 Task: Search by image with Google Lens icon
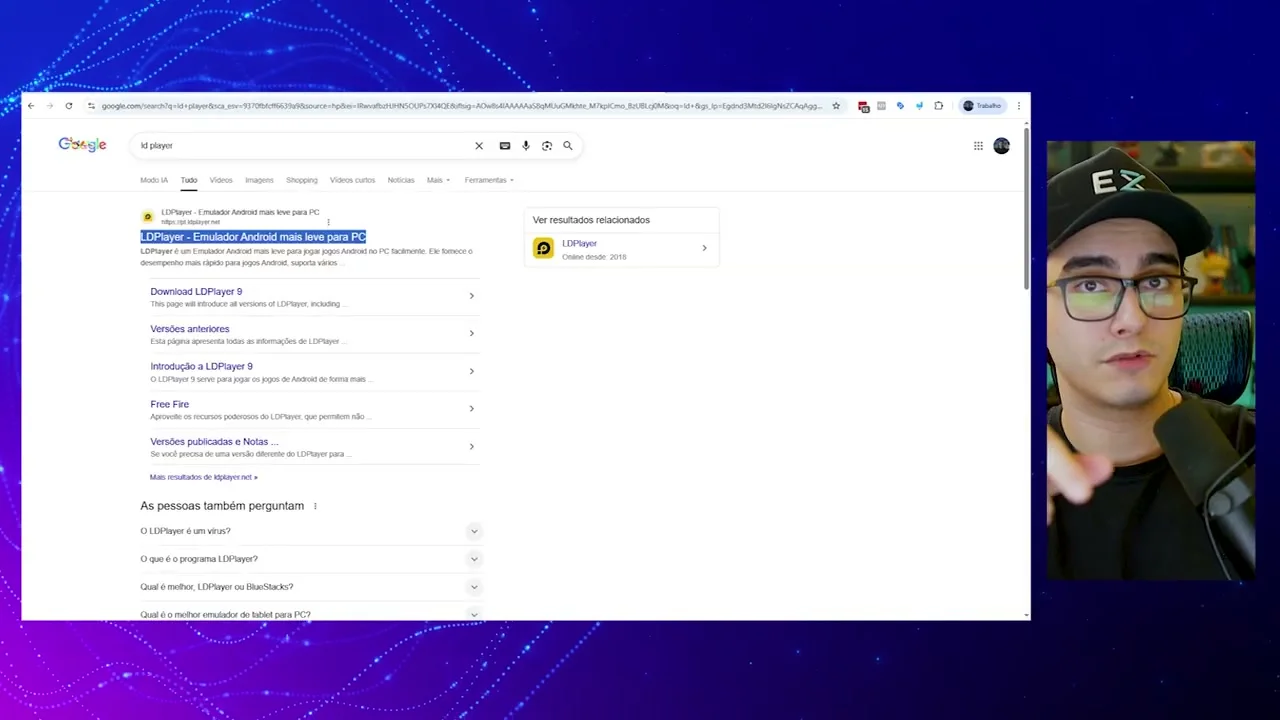click(547, 146)
